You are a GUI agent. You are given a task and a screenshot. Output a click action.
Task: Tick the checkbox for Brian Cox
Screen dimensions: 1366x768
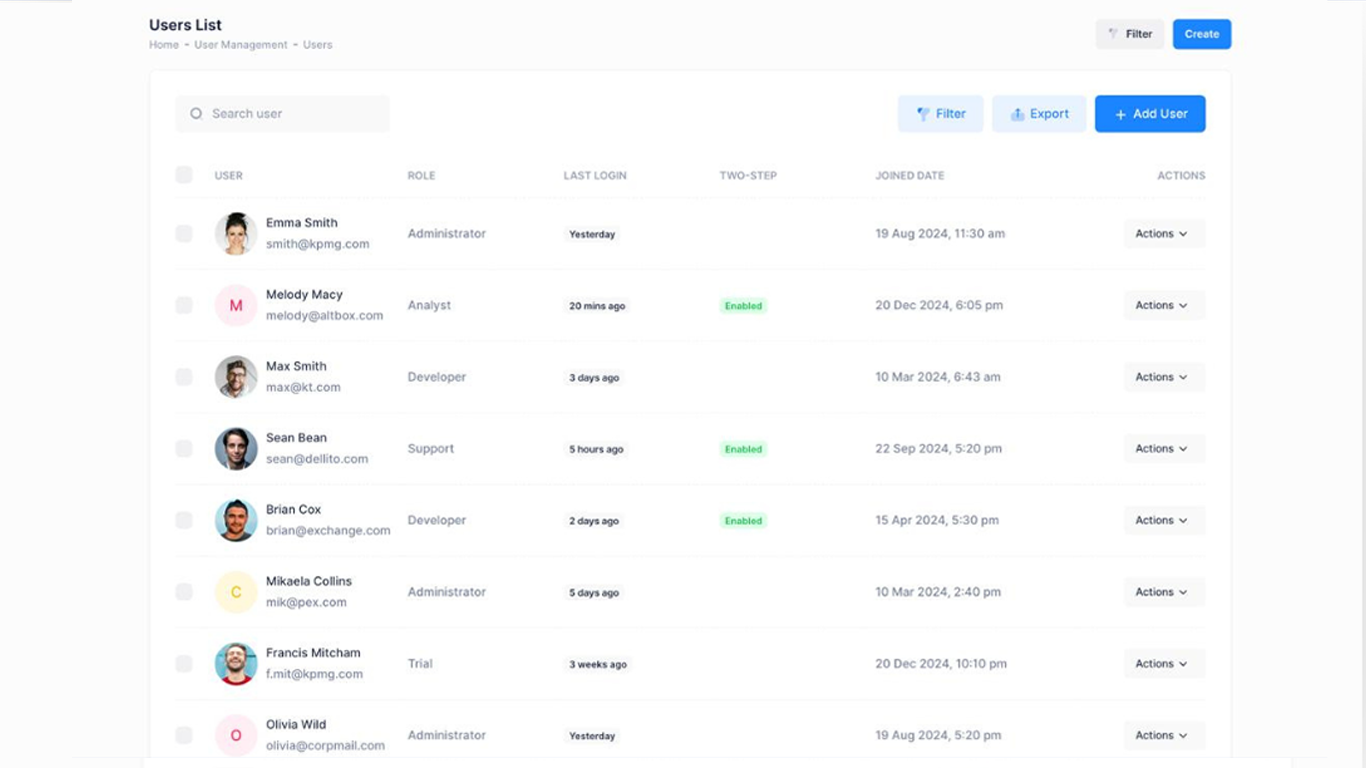(184, 520)
